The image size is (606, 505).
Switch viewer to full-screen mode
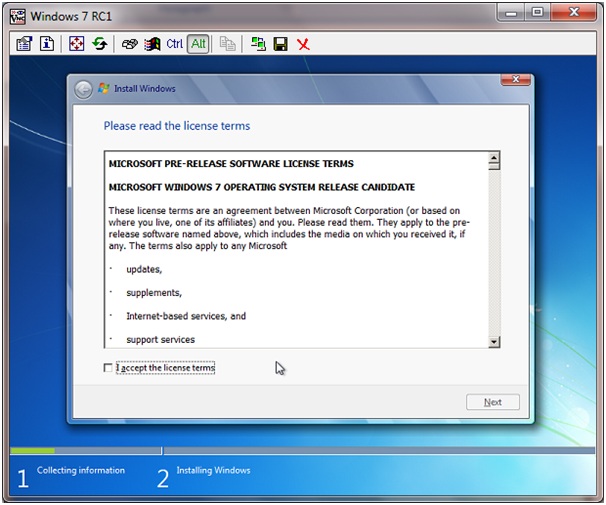[76, 44]
